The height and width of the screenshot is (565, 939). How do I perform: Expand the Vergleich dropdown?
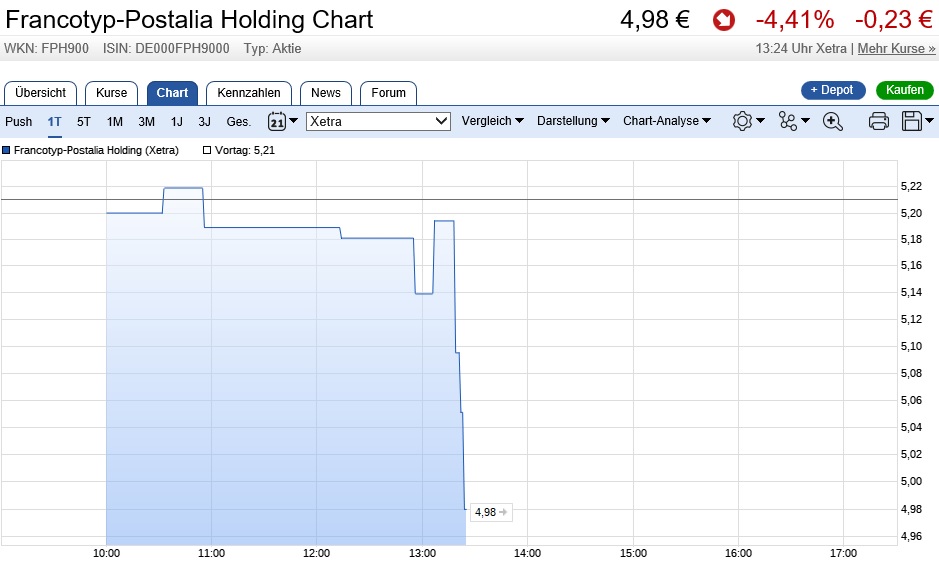click(492, 121)
